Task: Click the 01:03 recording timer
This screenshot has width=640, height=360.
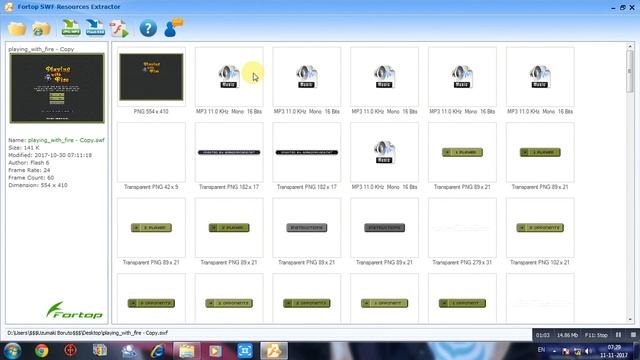Action: pos(542,335)
